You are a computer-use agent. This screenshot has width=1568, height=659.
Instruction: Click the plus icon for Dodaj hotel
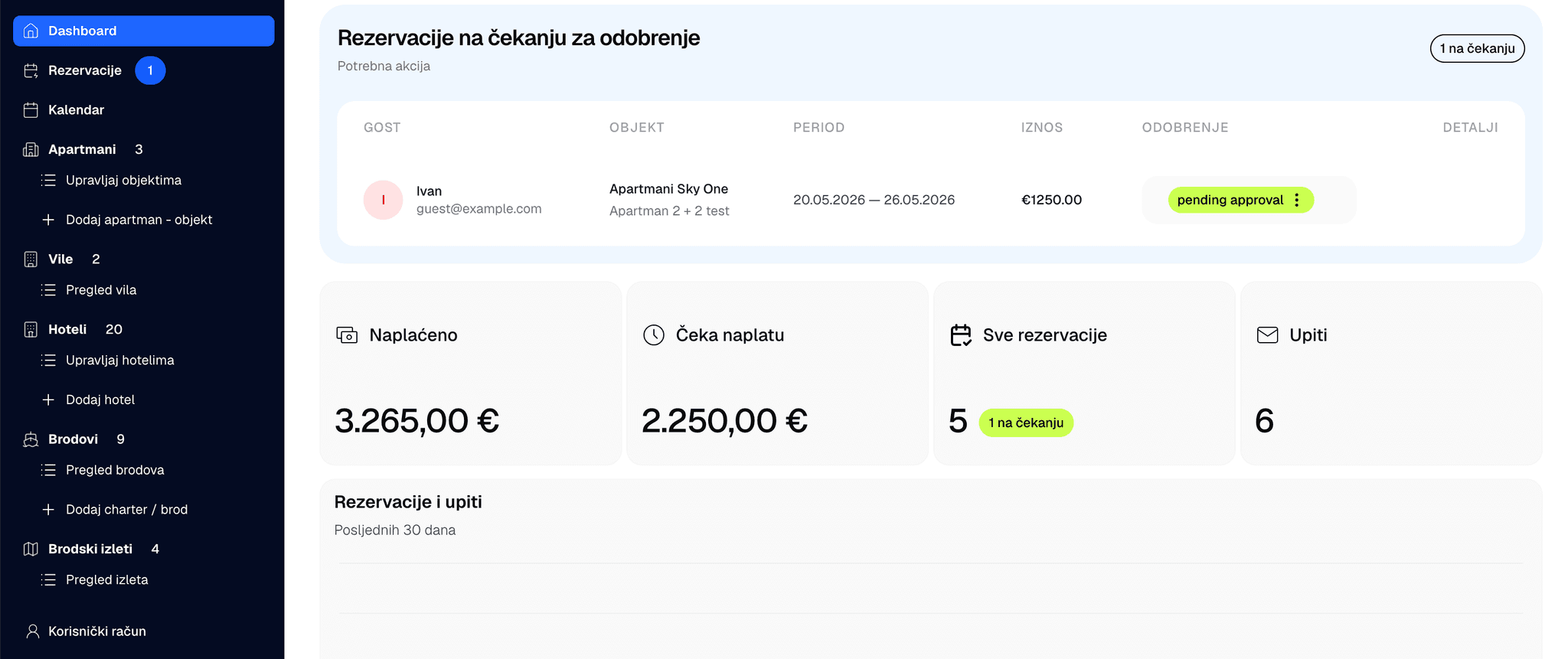click(x=48, y=400)
